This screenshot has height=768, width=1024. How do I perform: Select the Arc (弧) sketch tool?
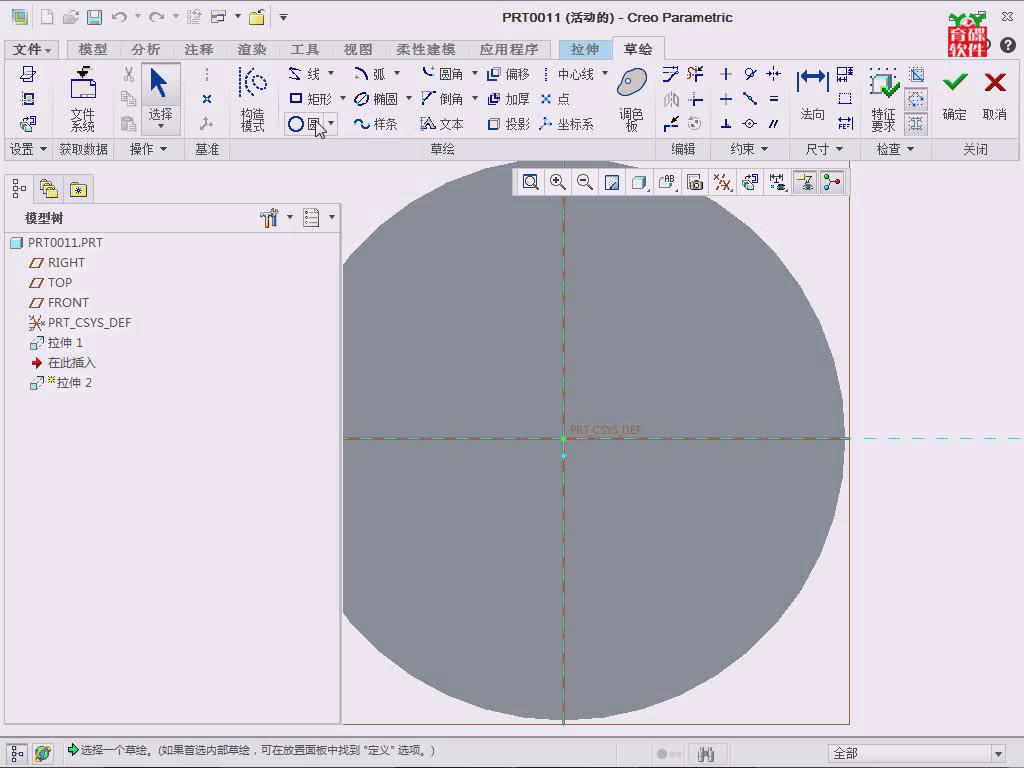(x=370, y=74)
